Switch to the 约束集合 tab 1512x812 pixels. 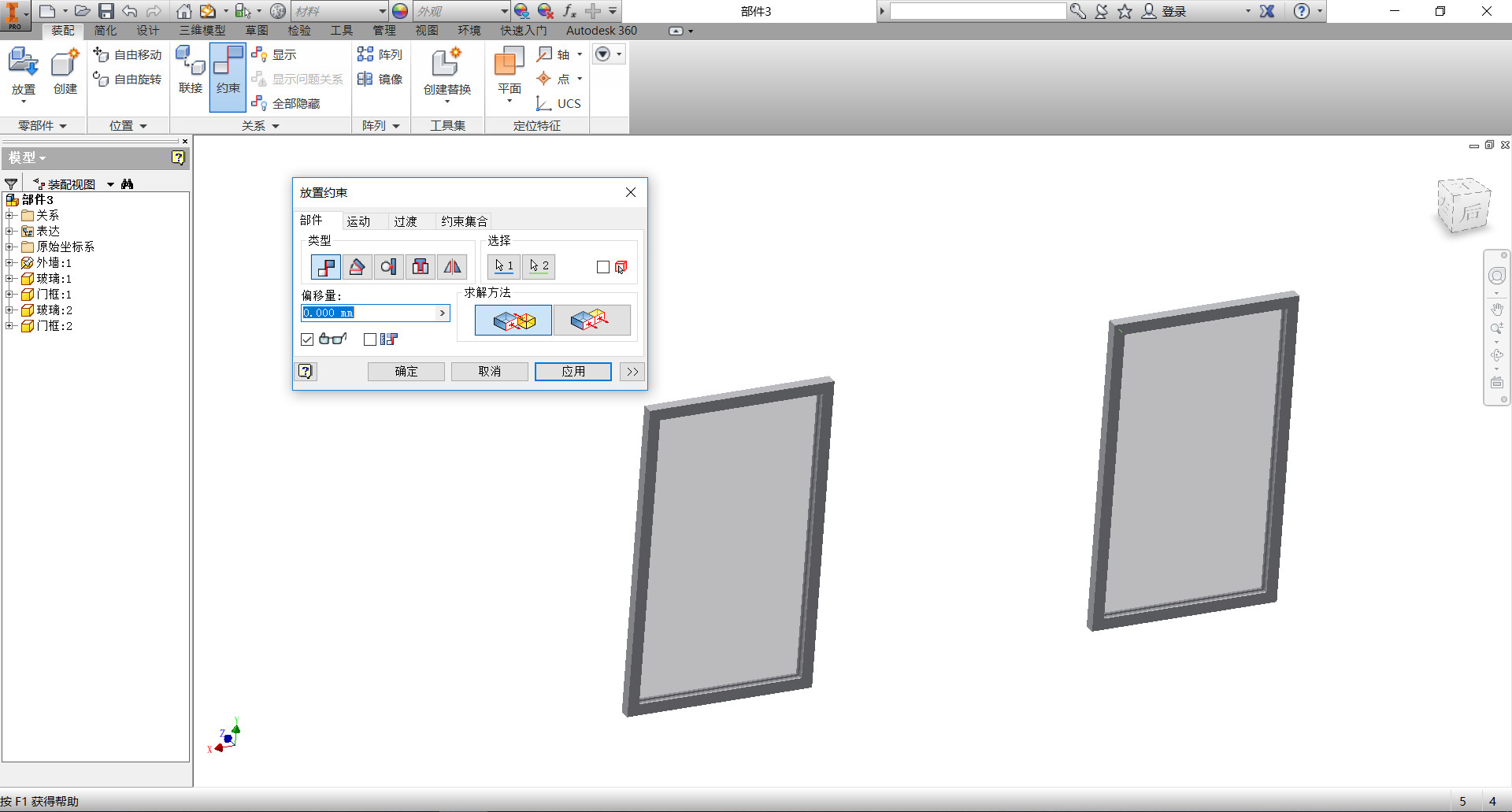tap(465, 221)
